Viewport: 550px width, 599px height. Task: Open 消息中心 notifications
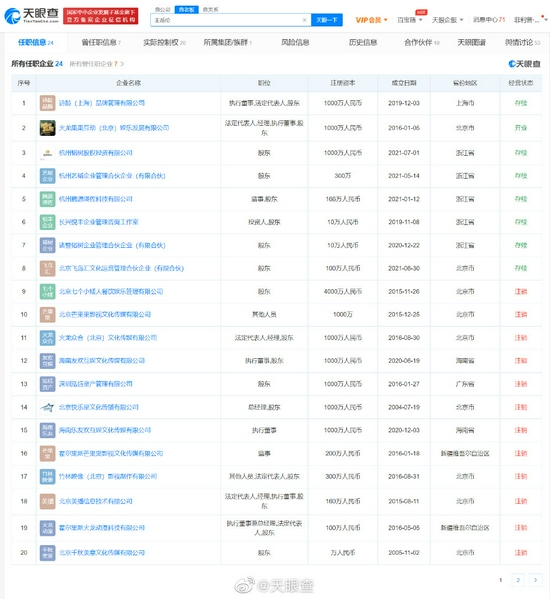pyautogui.click(x=489, y=19)
